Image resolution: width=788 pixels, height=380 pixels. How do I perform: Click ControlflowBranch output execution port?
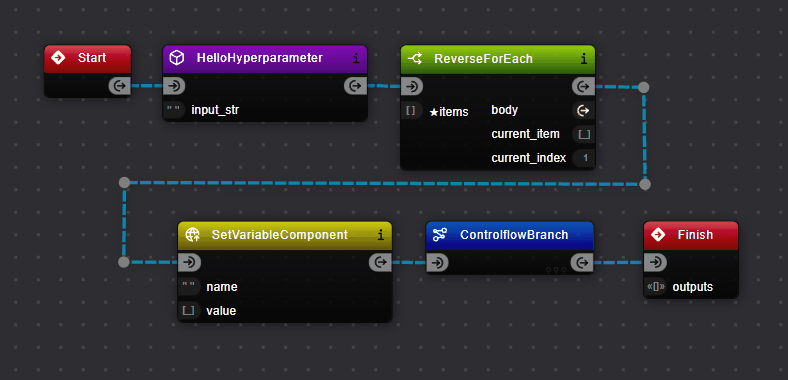pyautogui.click(x=582, y=262)
